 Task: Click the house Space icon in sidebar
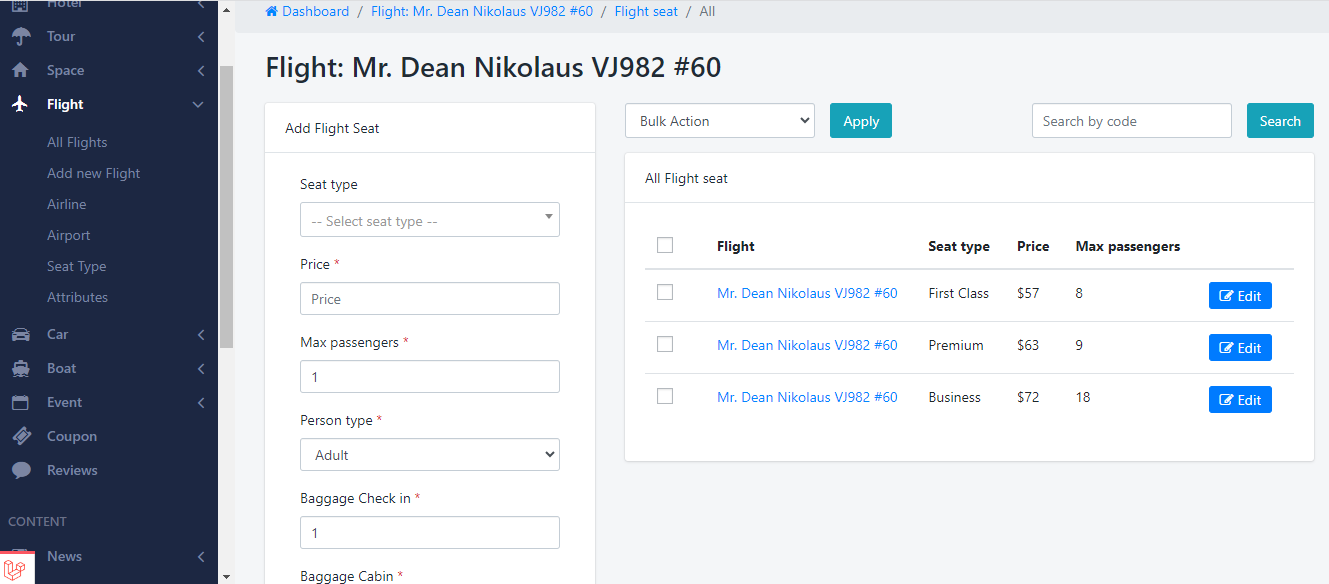point(20,70)
